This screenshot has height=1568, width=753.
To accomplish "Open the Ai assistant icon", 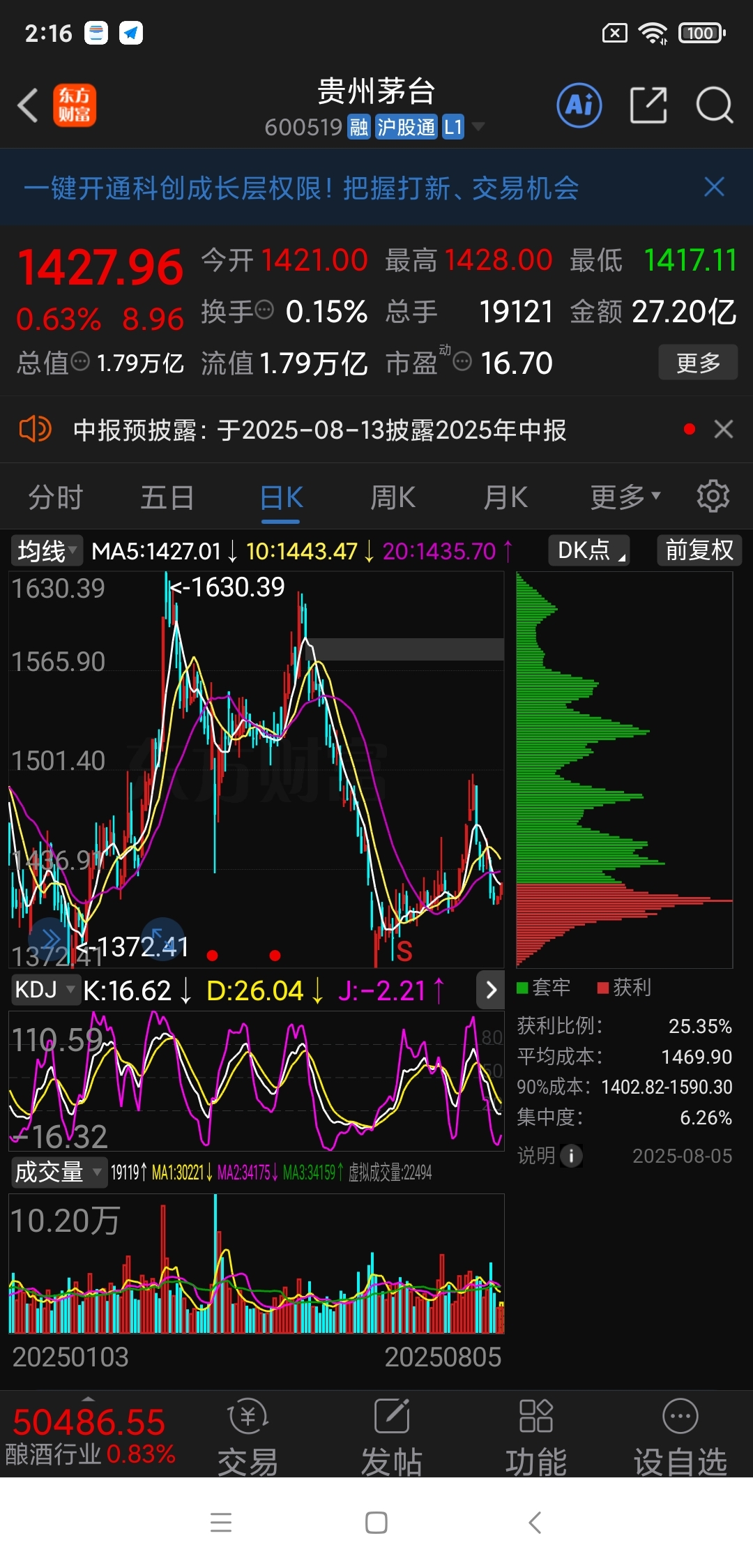I will click(579, 105).
